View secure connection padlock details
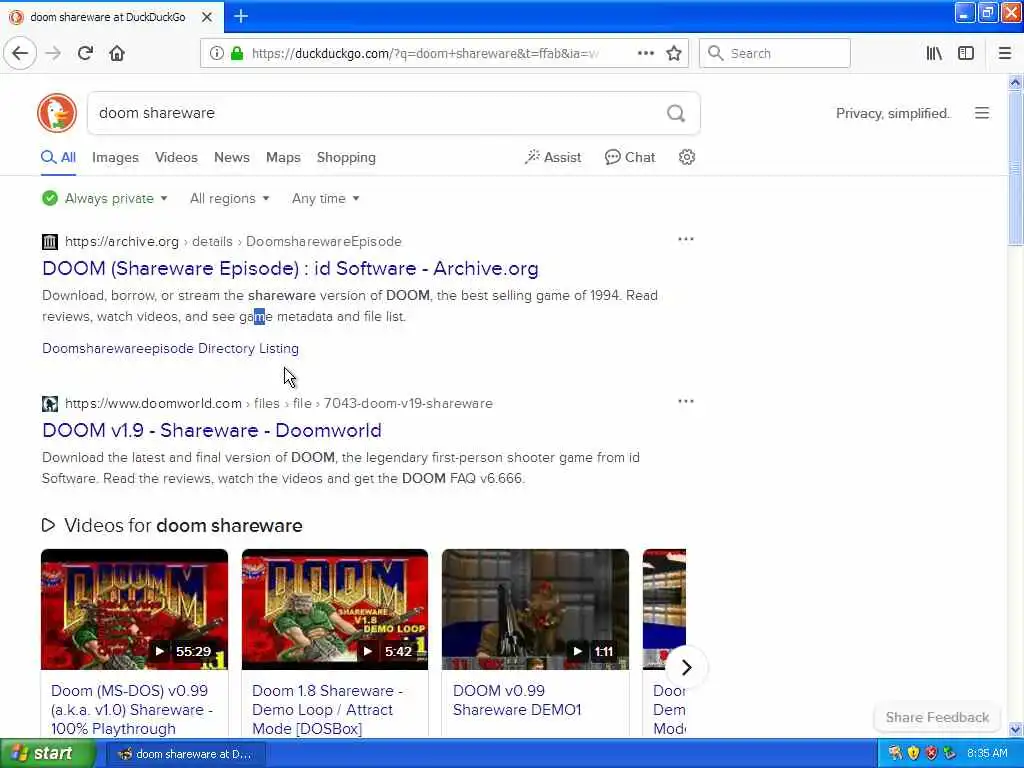Image resolution: width=1024 pixels, height=768 pixels. pos(236,54)
